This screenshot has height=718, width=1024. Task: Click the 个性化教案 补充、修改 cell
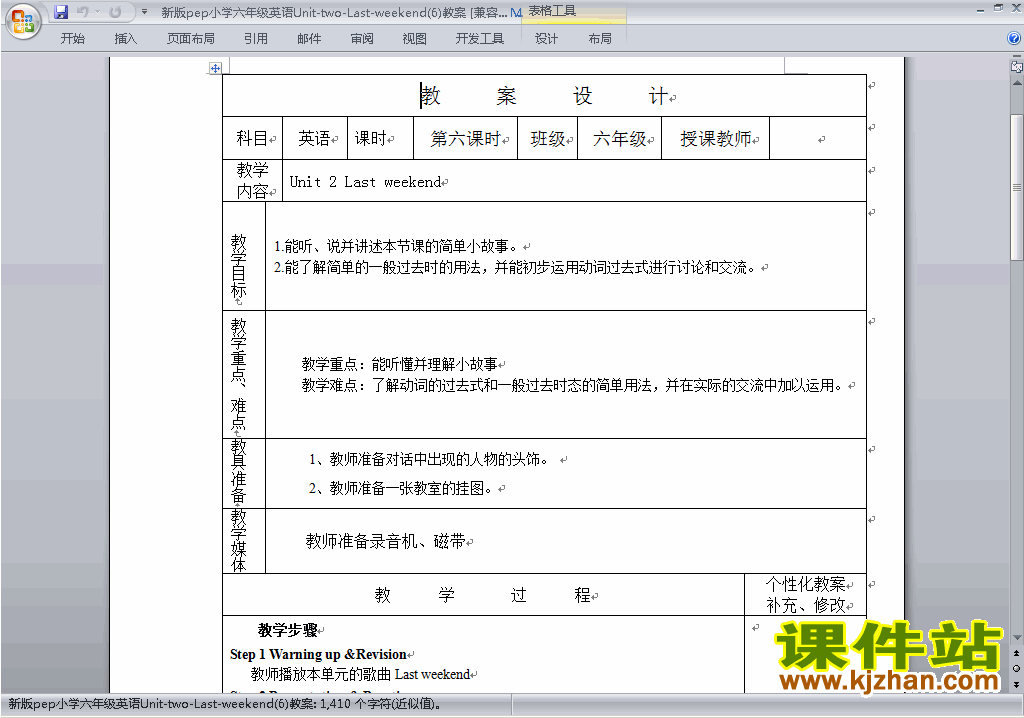point(805,595)
